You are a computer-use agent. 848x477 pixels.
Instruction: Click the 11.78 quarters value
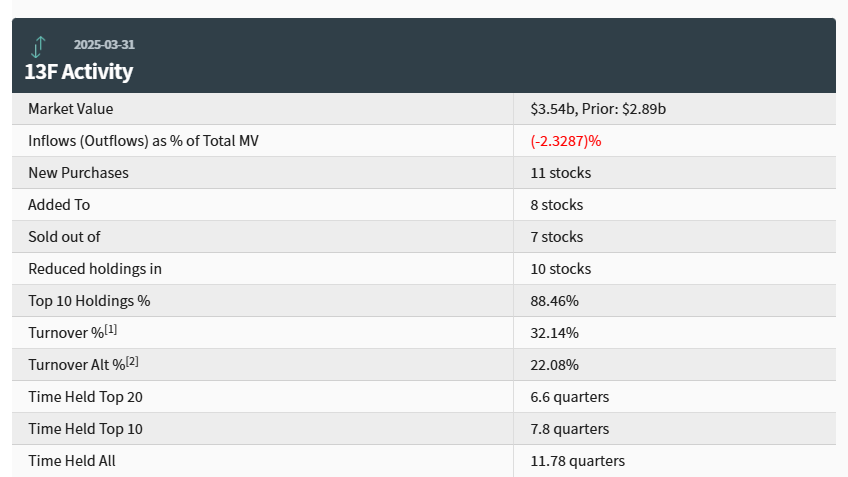pyautogui.click(x=577, y=461)
